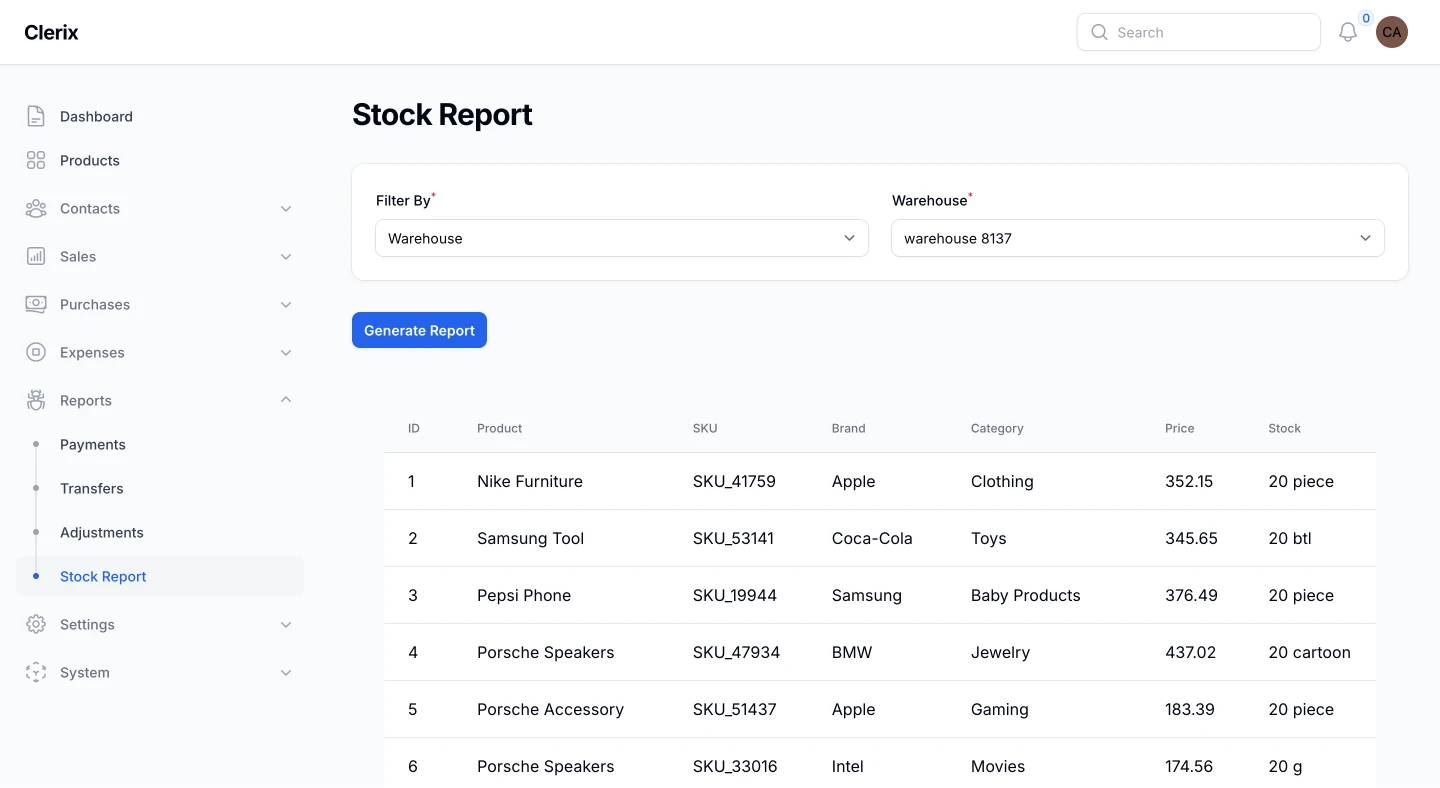Image resolution: width=1440 pixels, height=788 pixels.
Task: Click the search magnifier icon
Action: [1099, 32]
